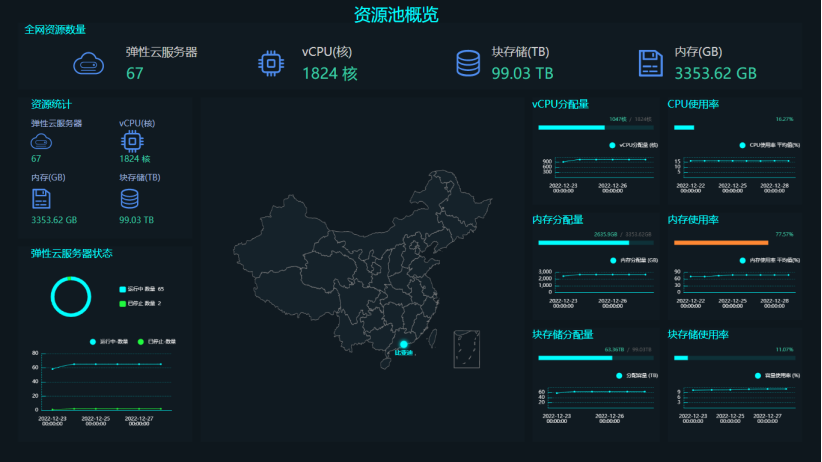Screen dimensions: 822x462
Task: Click the 块存储使用率 chart title
Action: coord(698,335)
